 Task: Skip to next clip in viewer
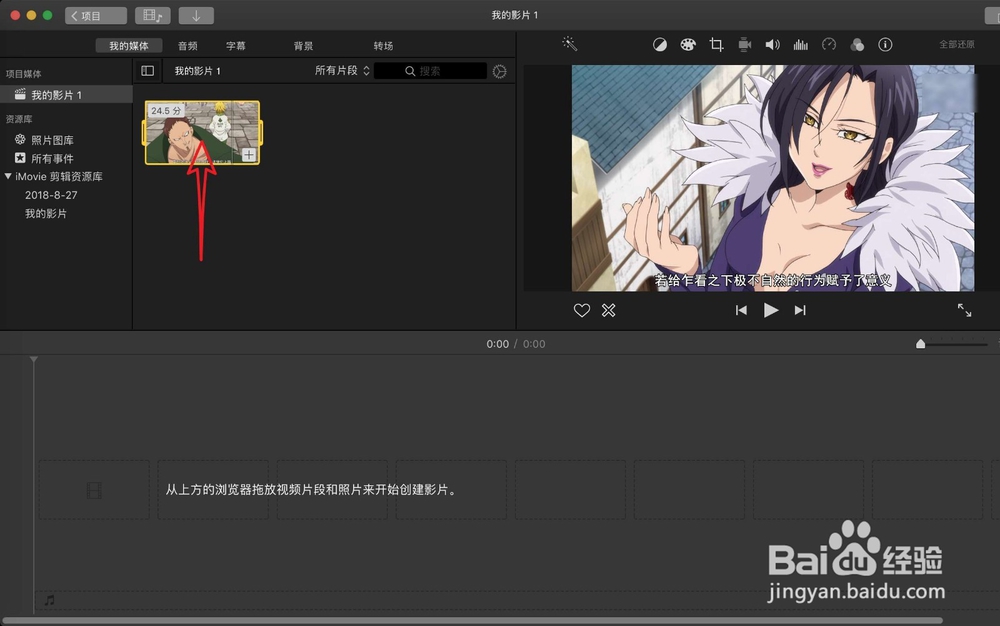point(800,310)
